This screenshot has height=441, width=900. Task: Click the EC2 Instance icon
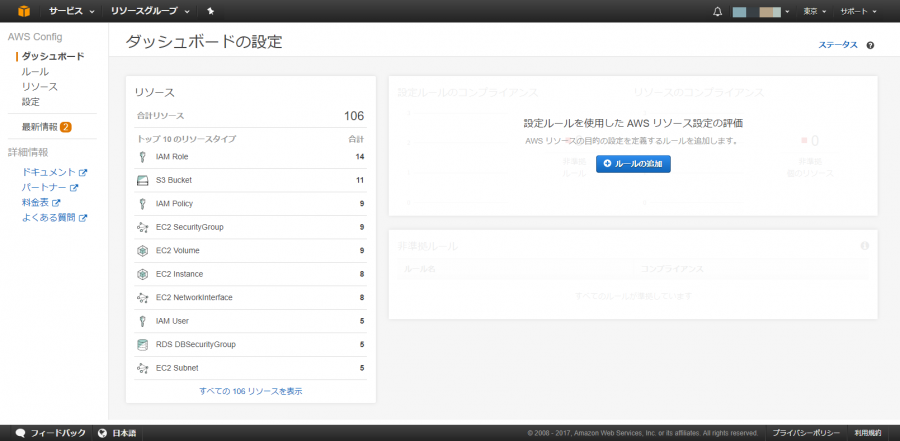point(142,274)
